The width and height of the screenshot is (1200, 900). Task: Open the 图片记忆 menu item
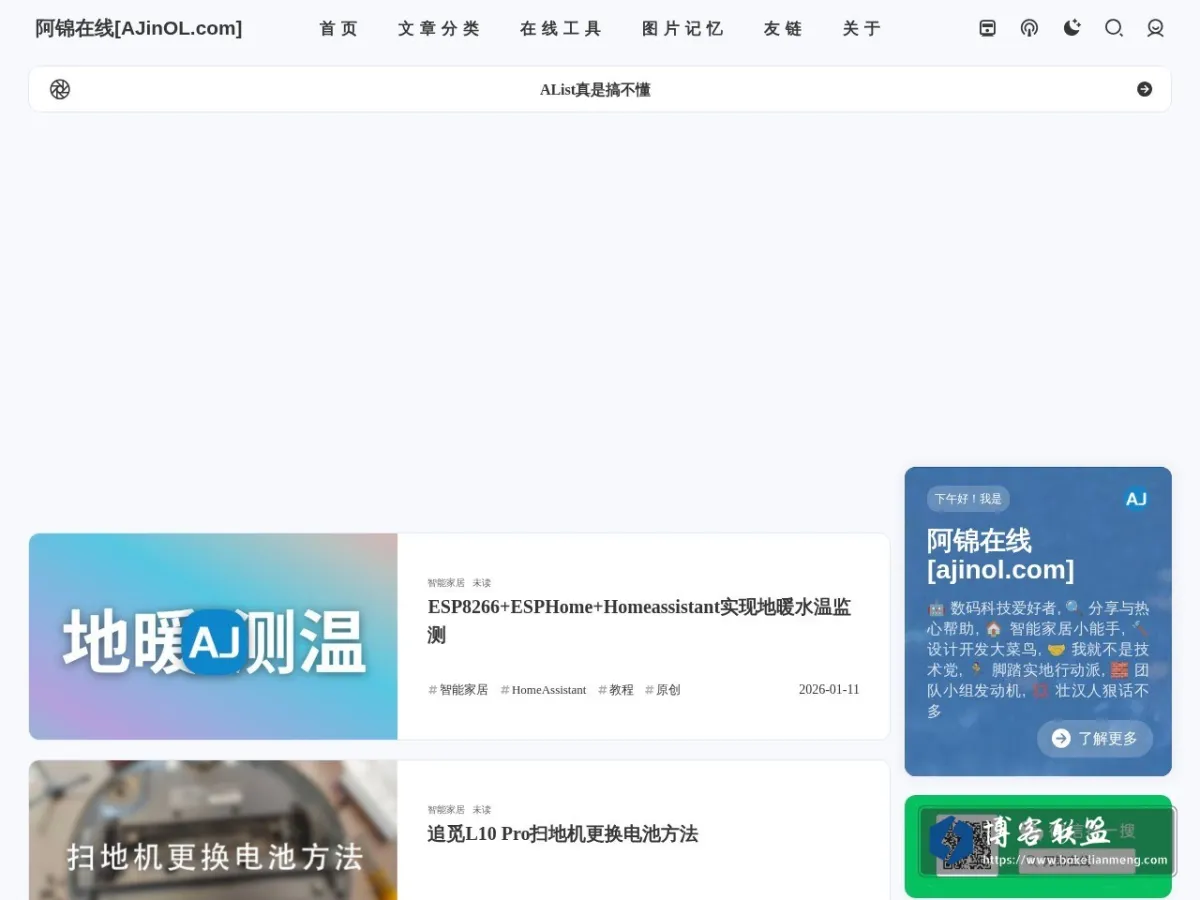(683, 29)
